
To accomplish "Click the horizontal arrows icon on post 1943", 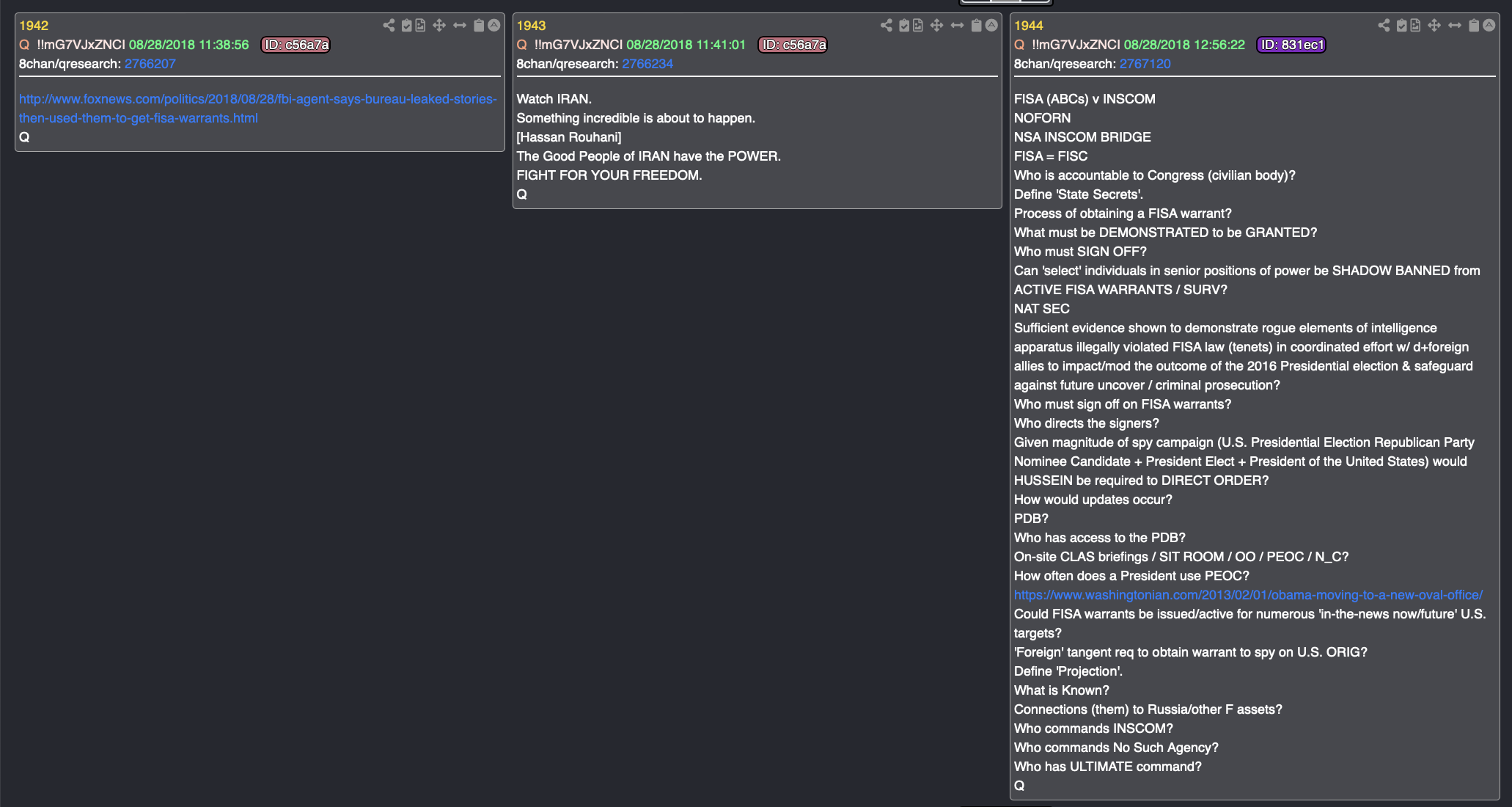I will point(958,26).
